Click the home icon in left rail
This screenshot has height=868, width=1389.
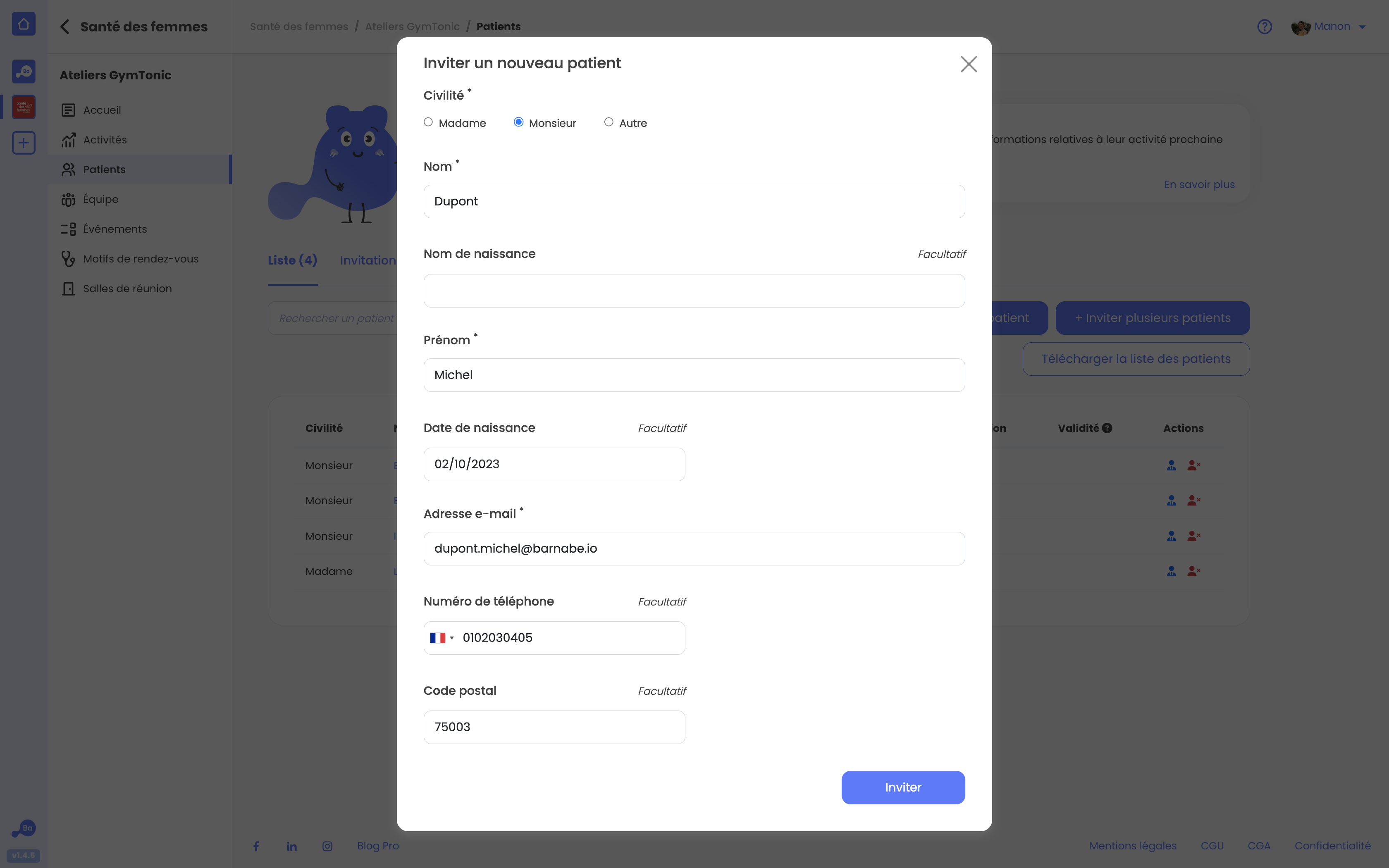pos(24,24)
